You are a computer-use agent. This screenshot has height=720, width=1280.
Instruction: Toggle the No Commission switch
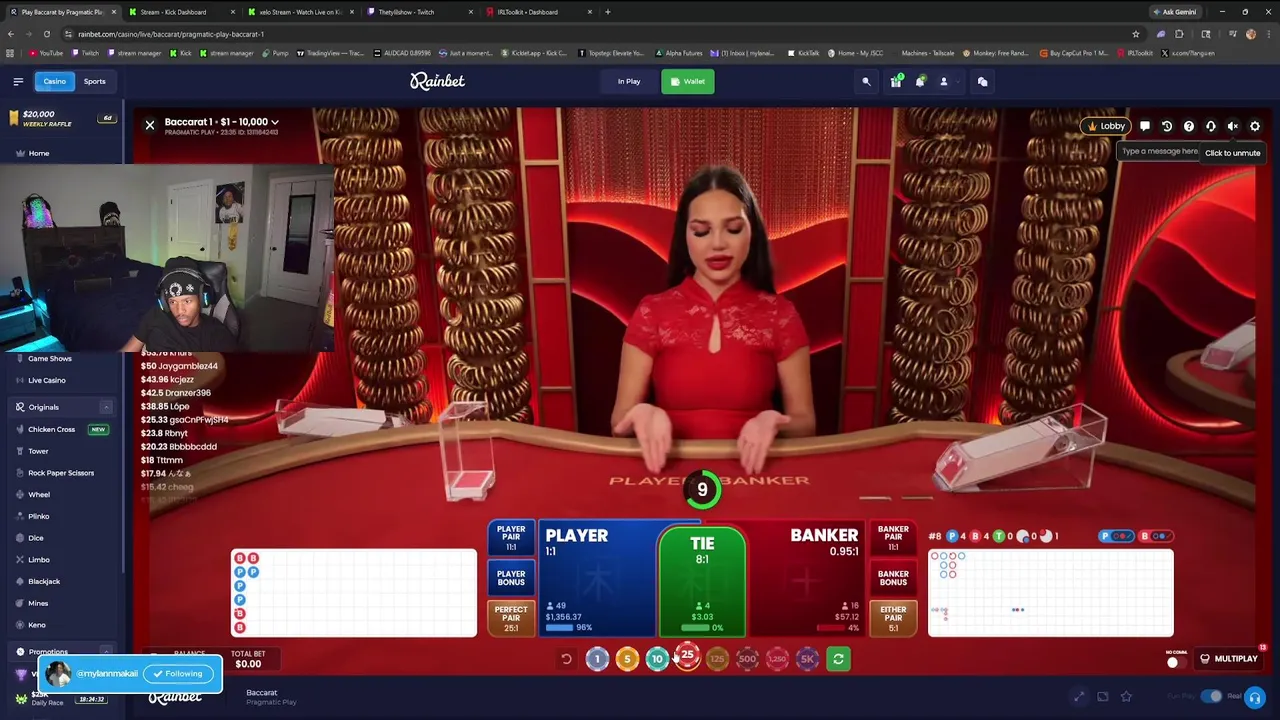coord(1175,661)
